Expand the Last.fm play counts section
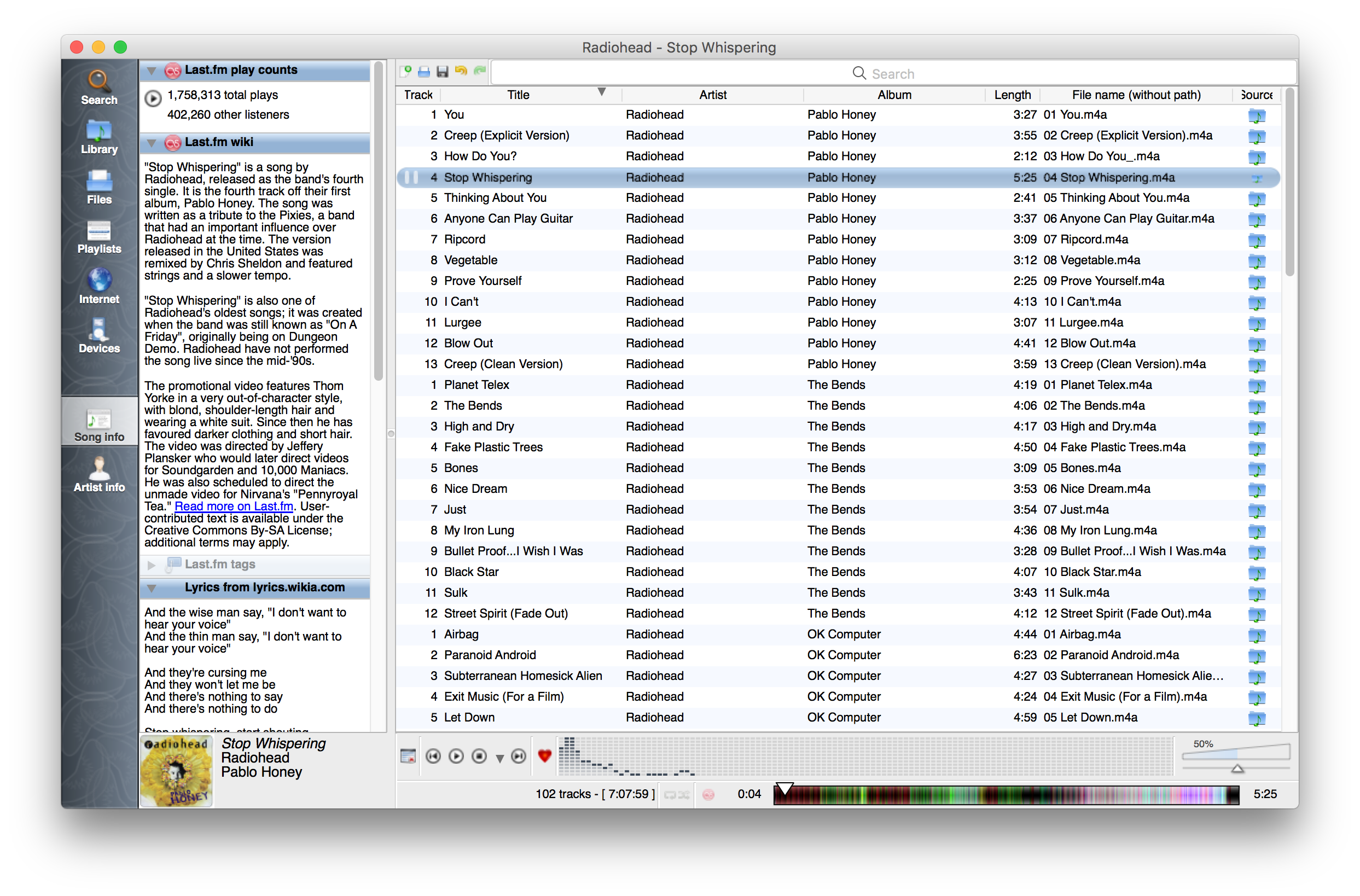The width and height of the screenshot is (1360, 896). [152, 70]
